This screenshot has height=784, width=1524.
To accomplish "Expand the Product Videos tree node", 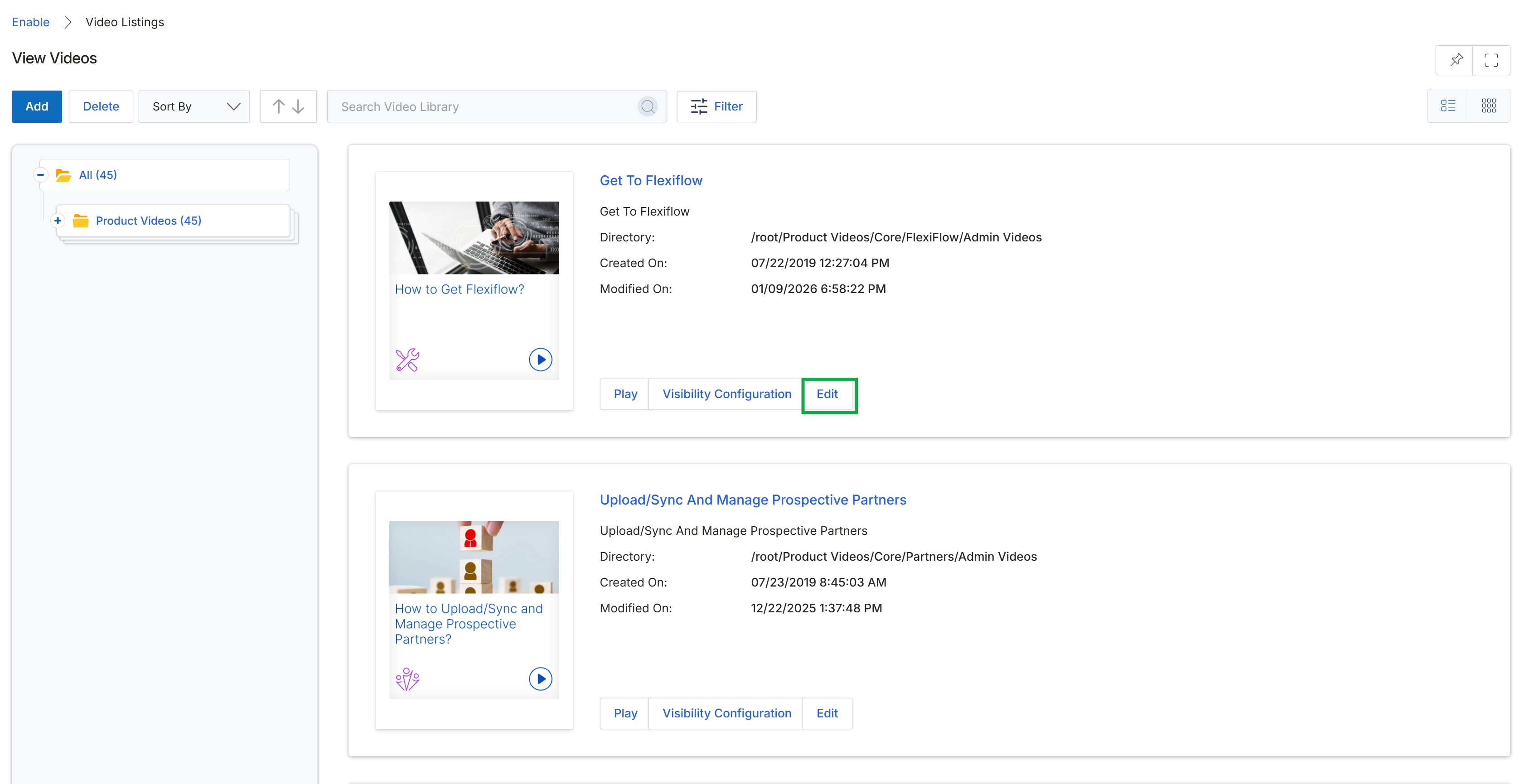I will click(58, 221).
